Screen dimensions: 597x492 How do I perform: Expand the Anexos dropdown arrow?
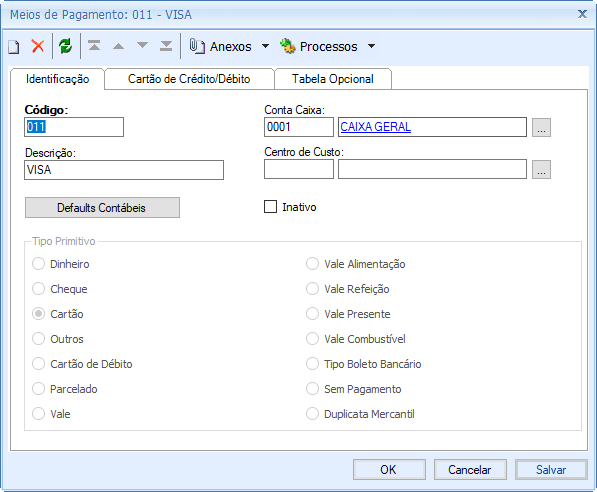[x=265, y=46]
